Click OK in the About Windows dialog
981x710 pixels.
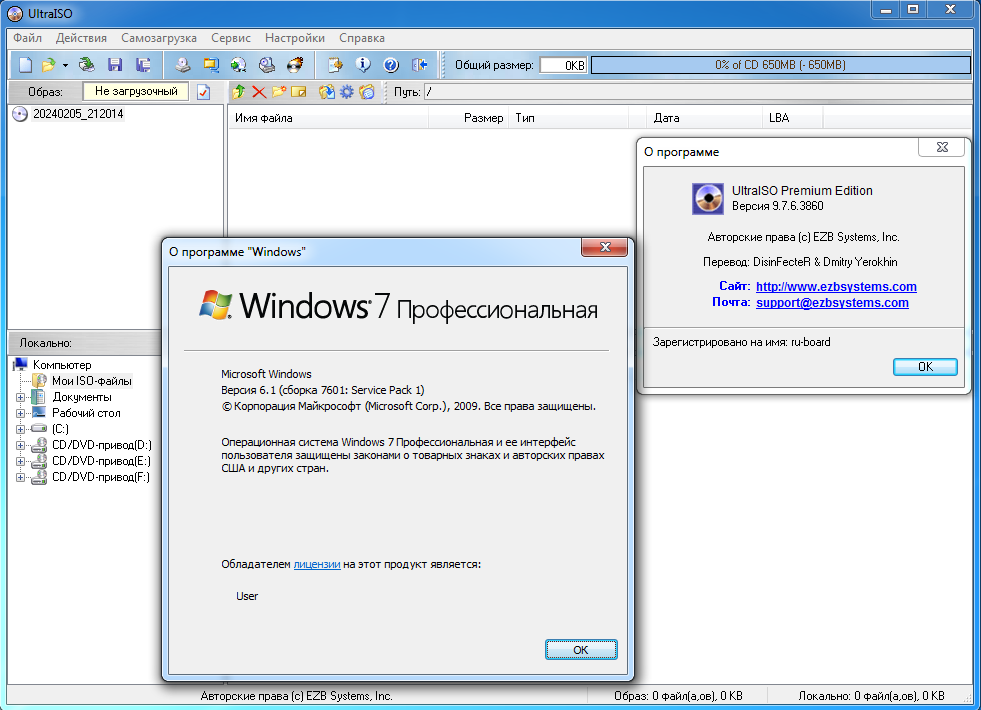(x=581, y=650)
